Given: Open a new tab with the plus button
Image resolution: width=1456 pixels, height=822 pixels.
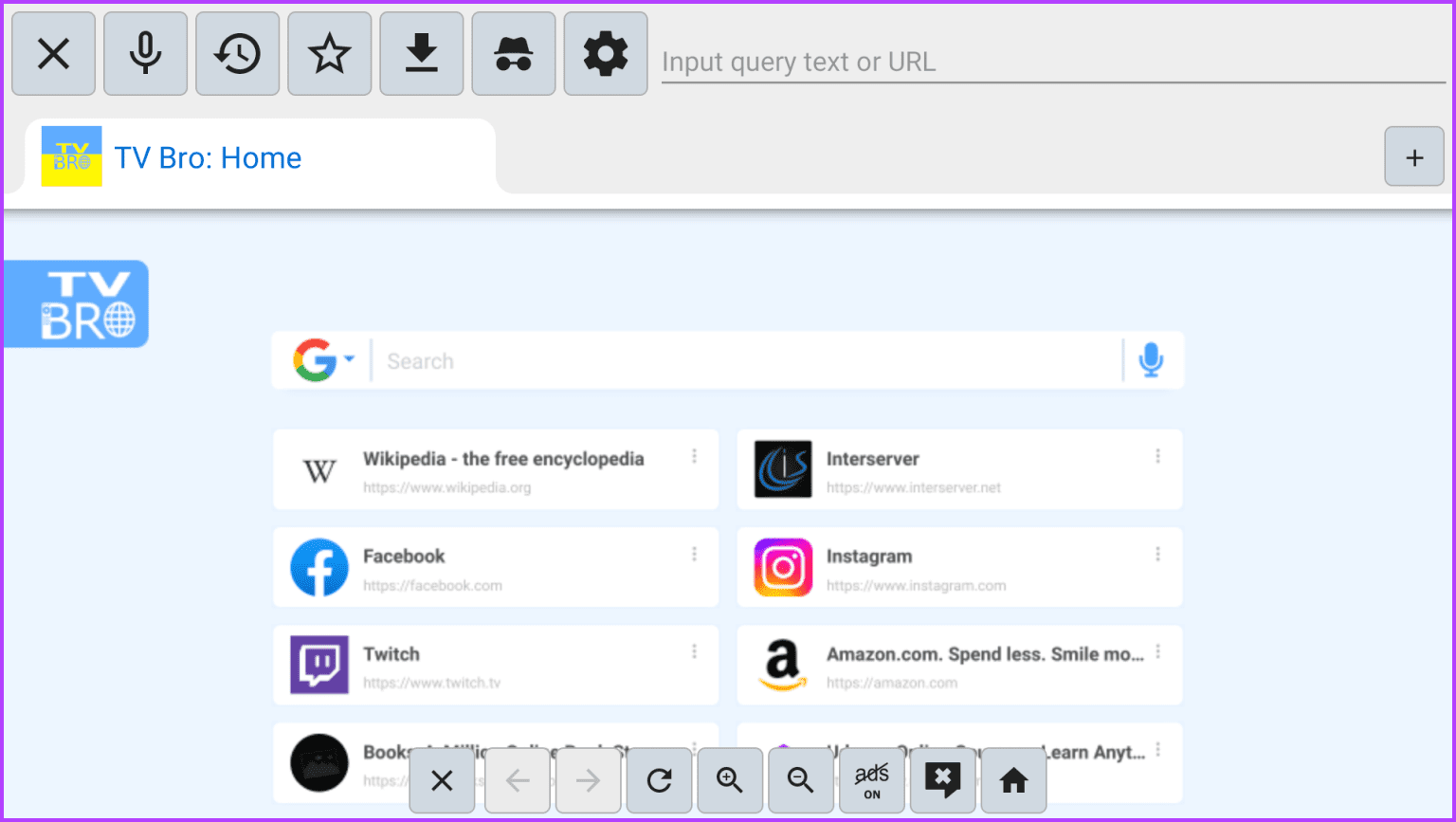Looking at the screenshot, I should point(1413,156).
